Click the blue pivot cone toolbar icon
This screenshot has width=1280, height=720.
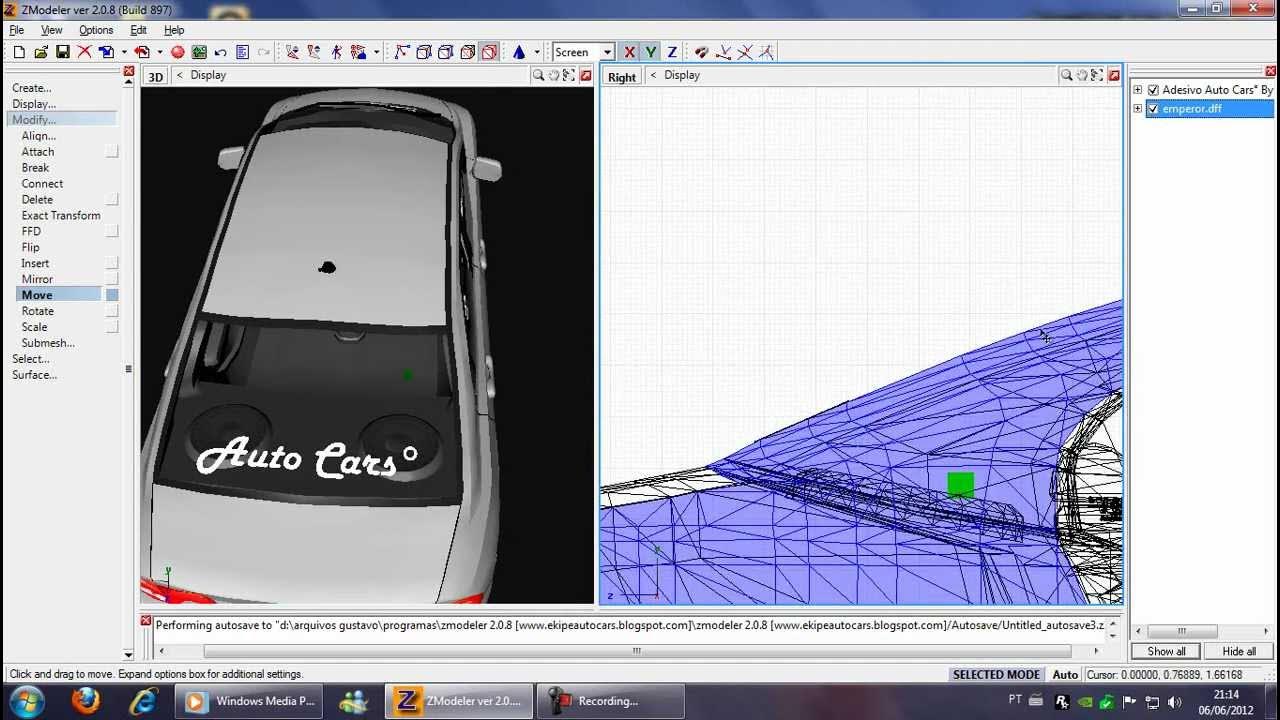519,52
